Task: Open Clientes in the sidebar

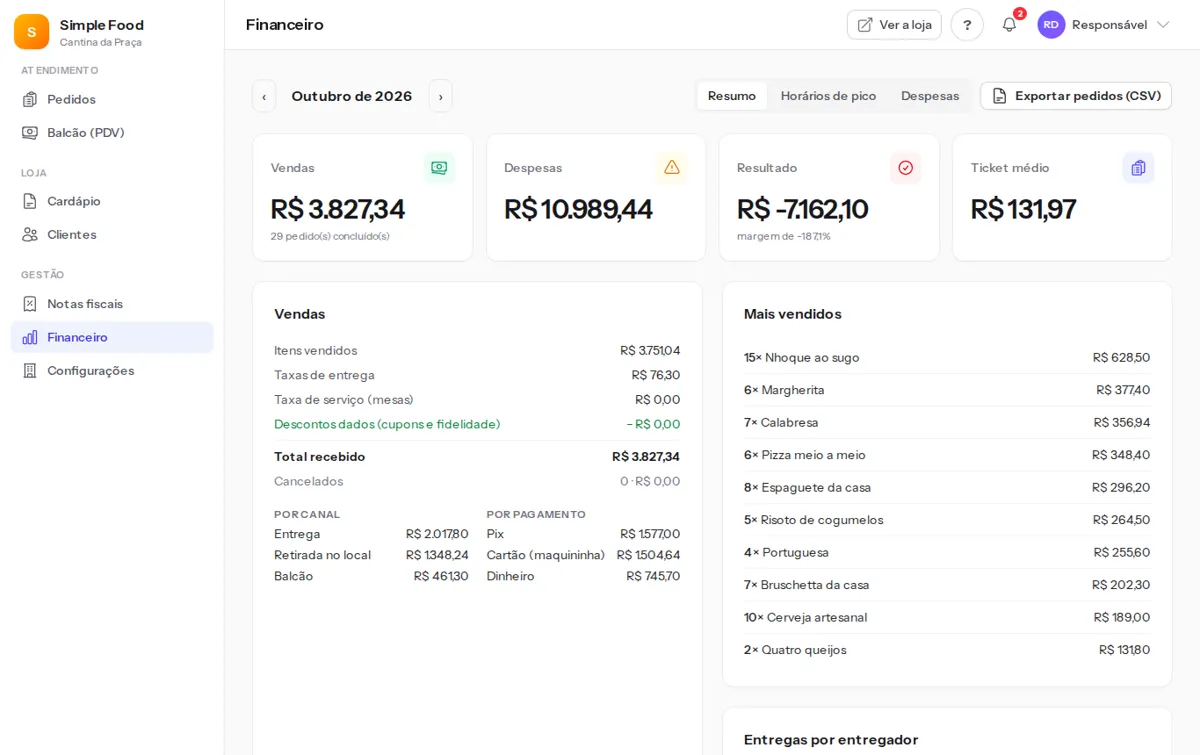Action: [x=112, y=234]
